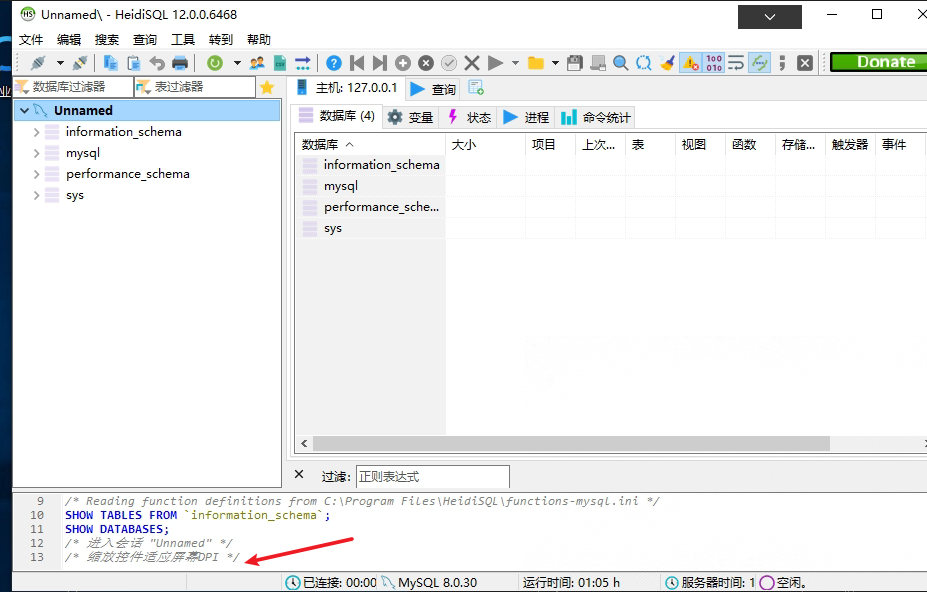Toggle the stop on errors warning icon
927x592 pixels.
[690, 63]
